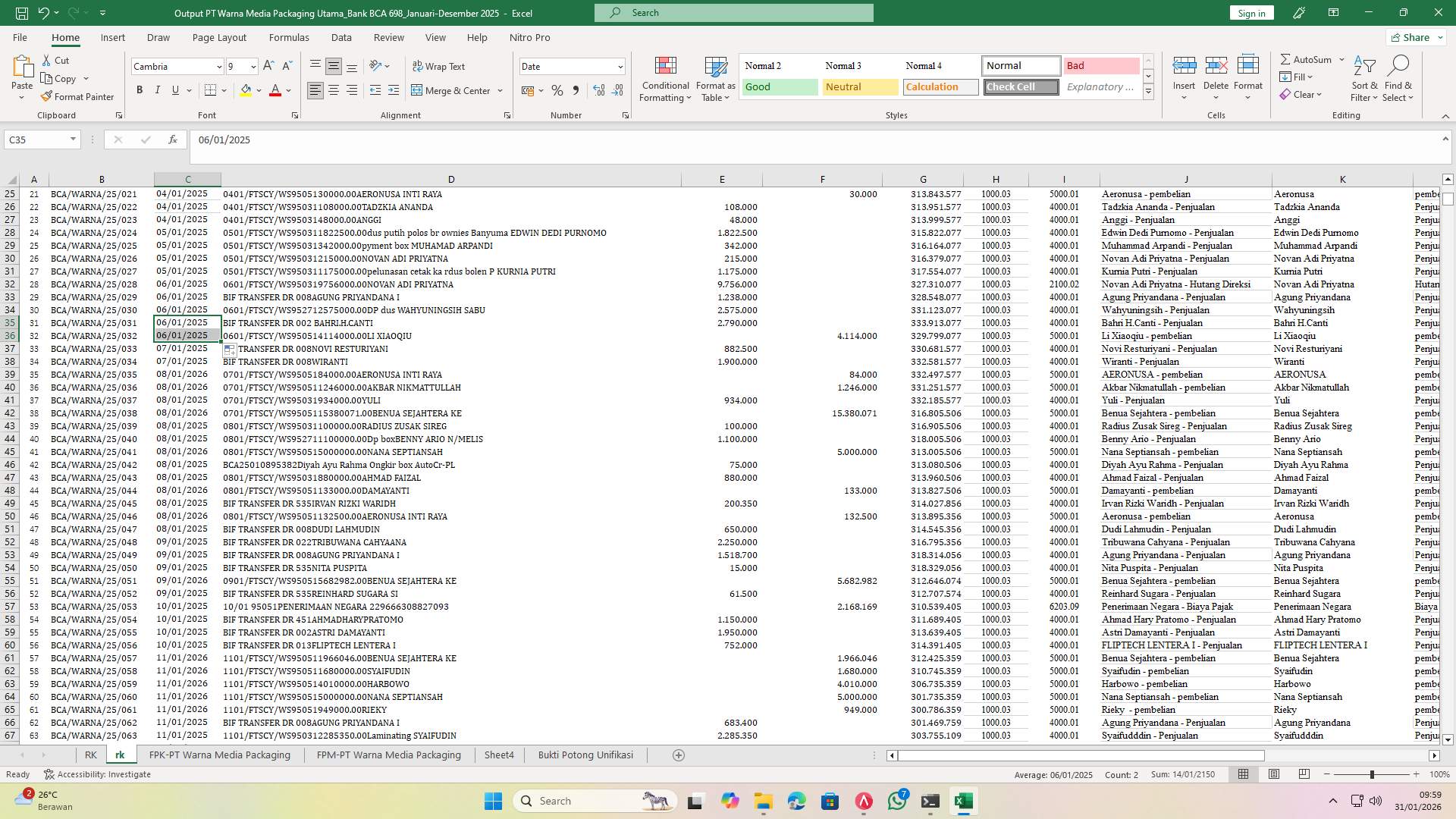
Task: Toggle italic formatting
Action: tap(157, 89)
